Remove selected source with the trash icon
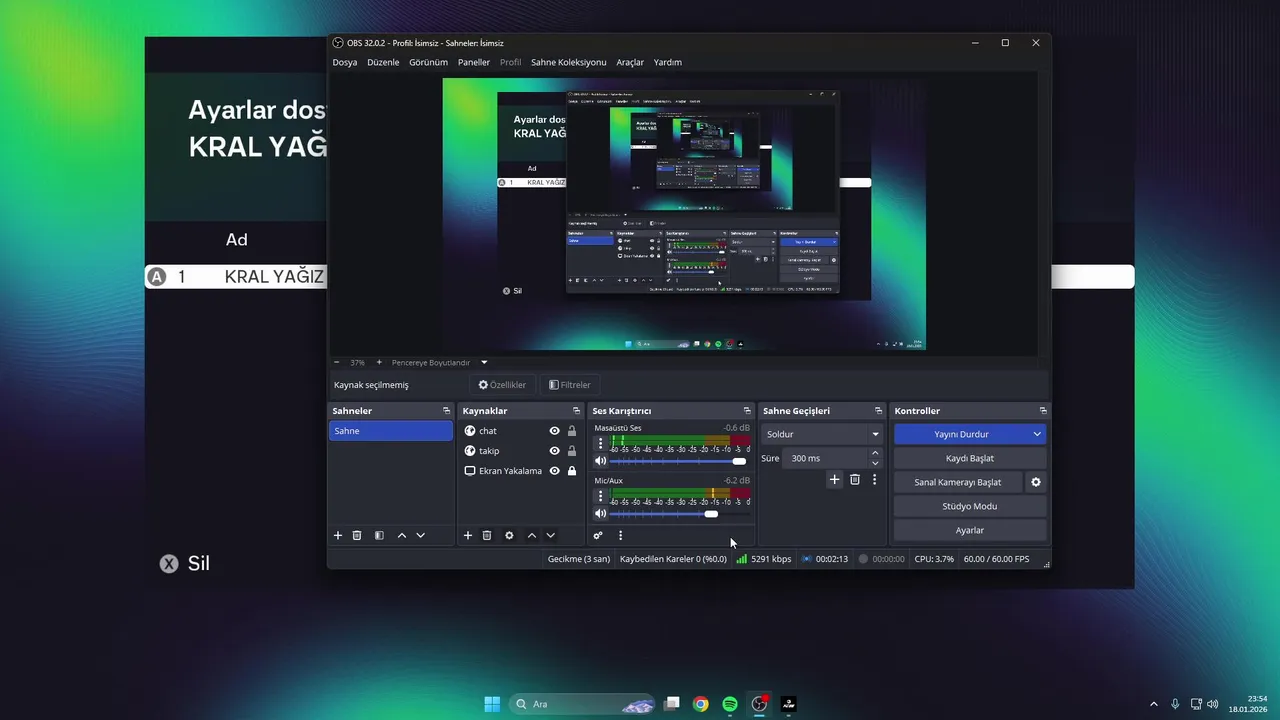The height and width of the screenshot is (720, 1280). pos(487,536)
